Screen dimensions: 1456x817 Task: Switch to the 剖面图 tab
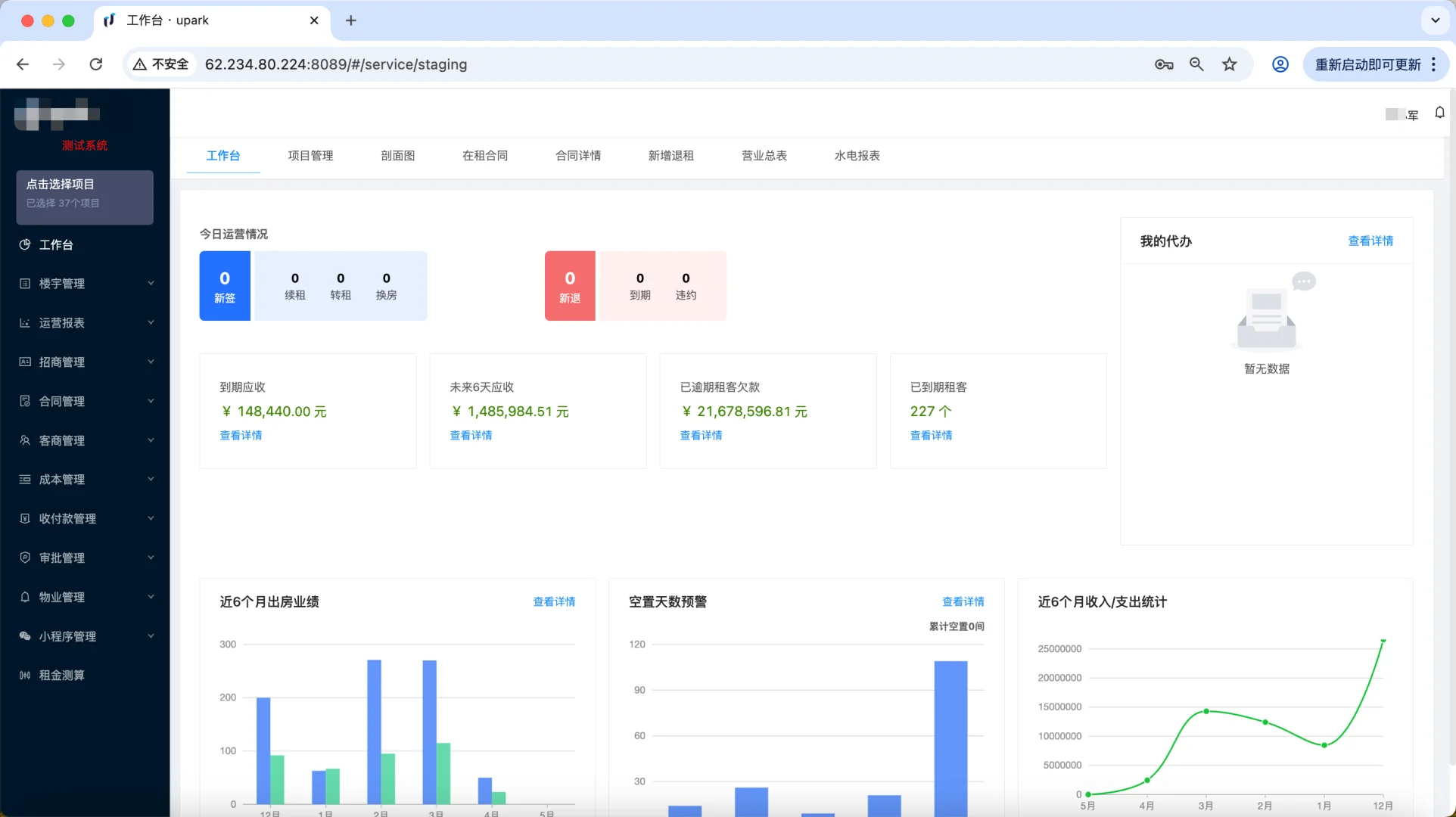397,156
